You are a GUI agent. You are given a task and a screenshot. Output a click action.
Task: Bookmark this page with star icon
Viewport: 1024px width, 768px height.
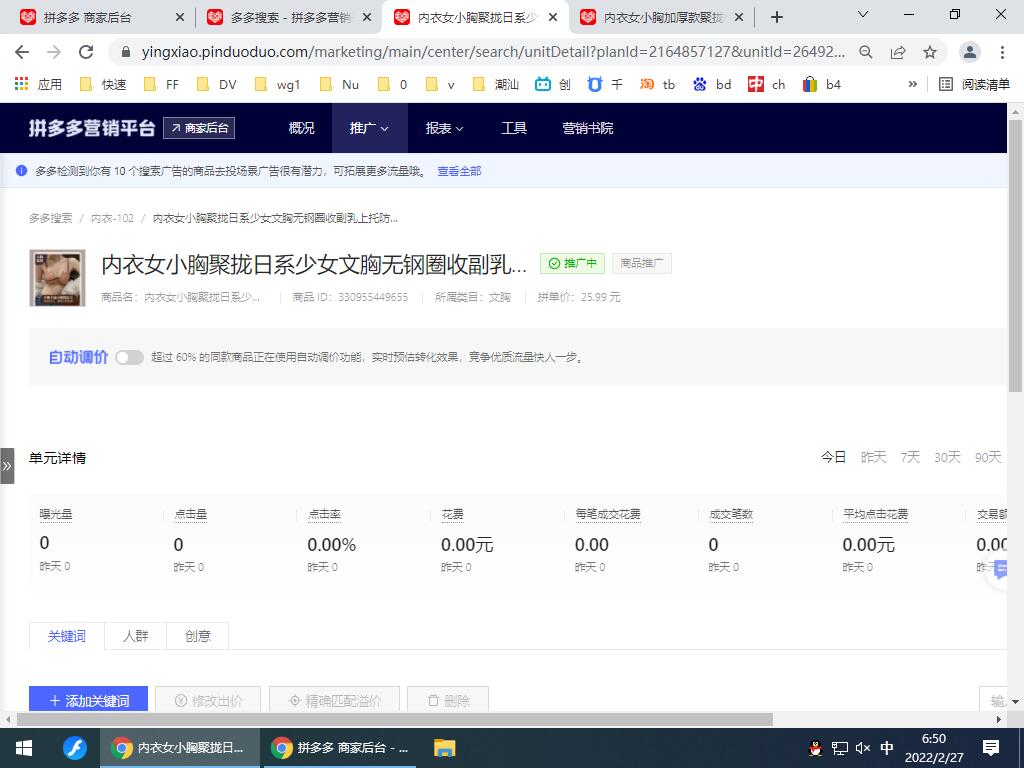pos(930,52)
